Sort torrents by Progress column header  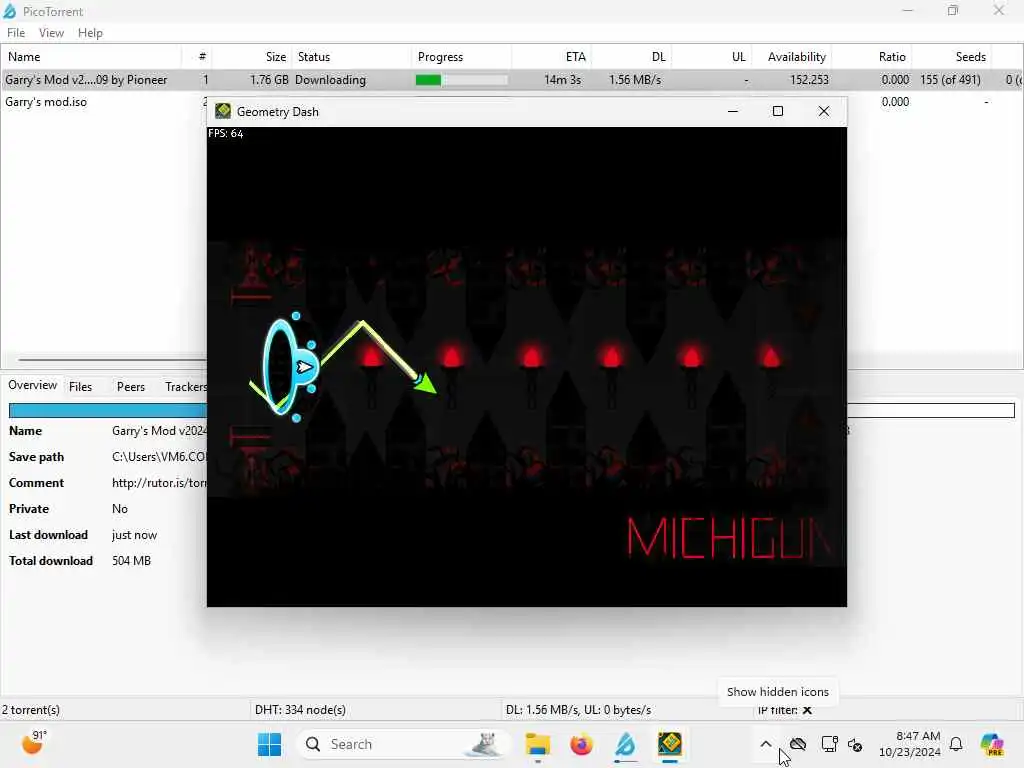tap(461, 57)
